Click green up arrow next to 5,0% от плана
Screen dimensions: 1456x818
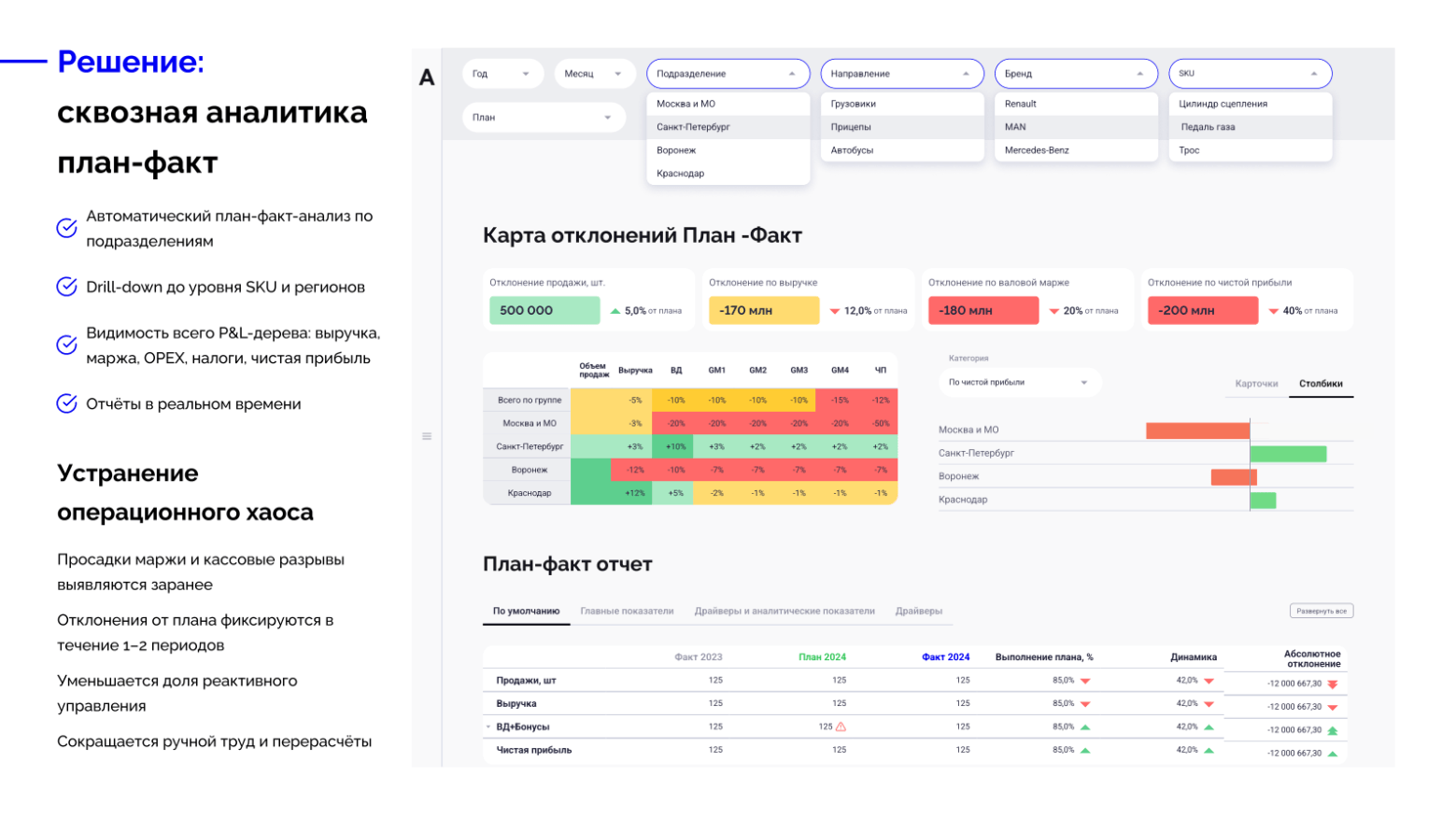pos(615,311)
